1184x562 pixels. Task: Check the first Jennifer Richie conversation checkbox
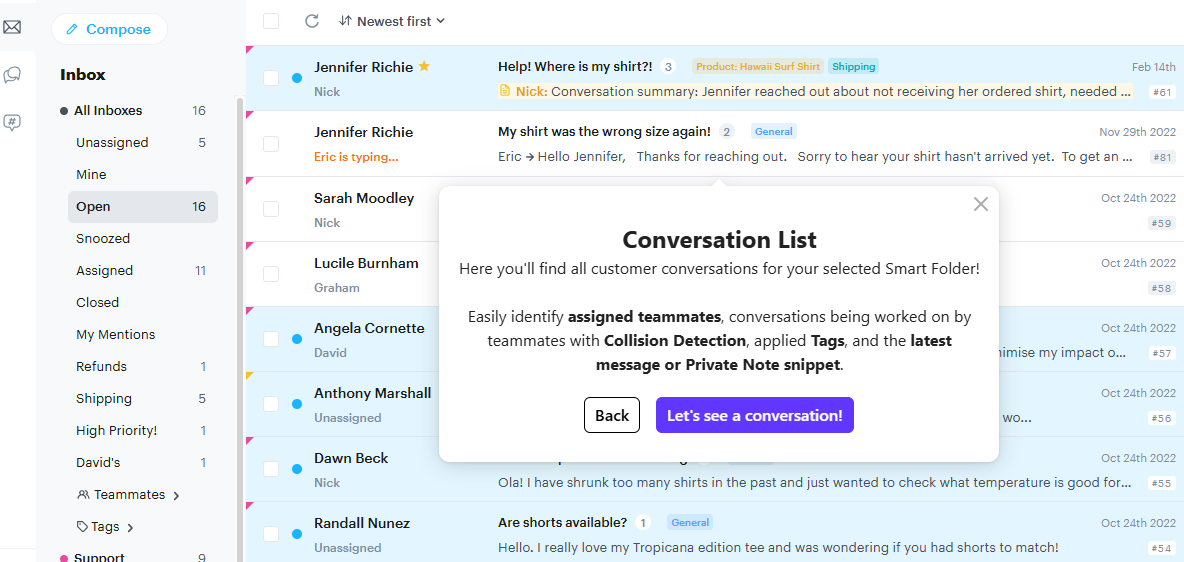pyautogui.click(x=271, y=78)
